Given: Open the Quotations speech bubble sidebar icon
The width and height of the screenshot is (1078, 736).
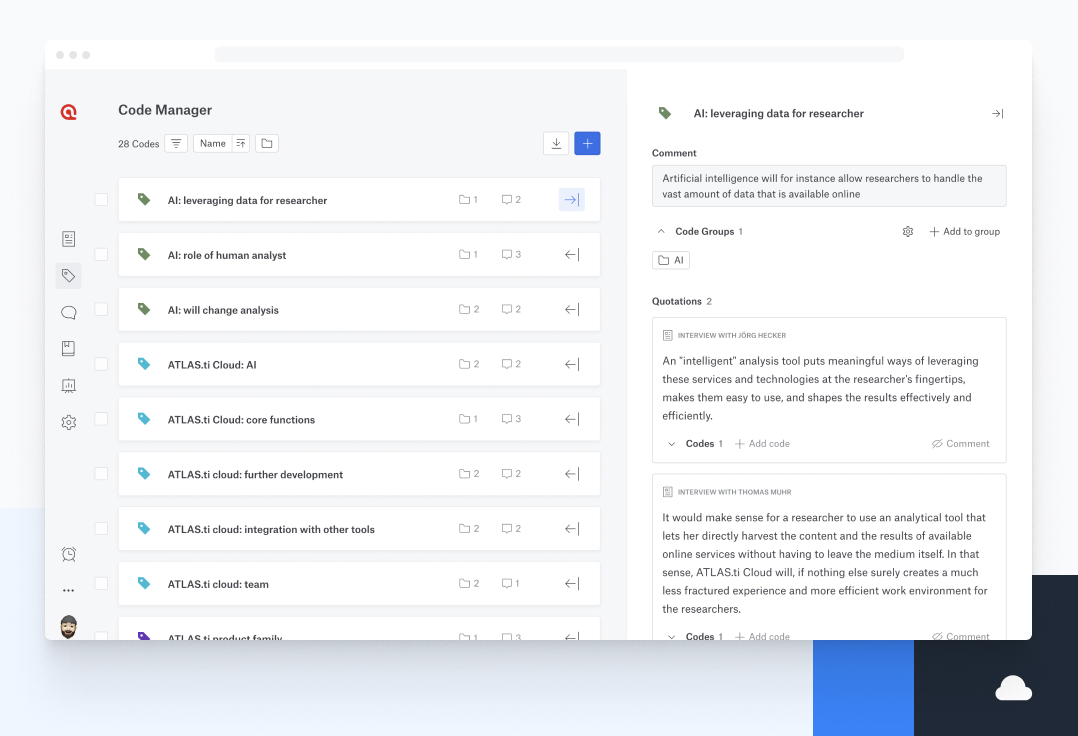Looking at the screenshot, I should point(68,312).
